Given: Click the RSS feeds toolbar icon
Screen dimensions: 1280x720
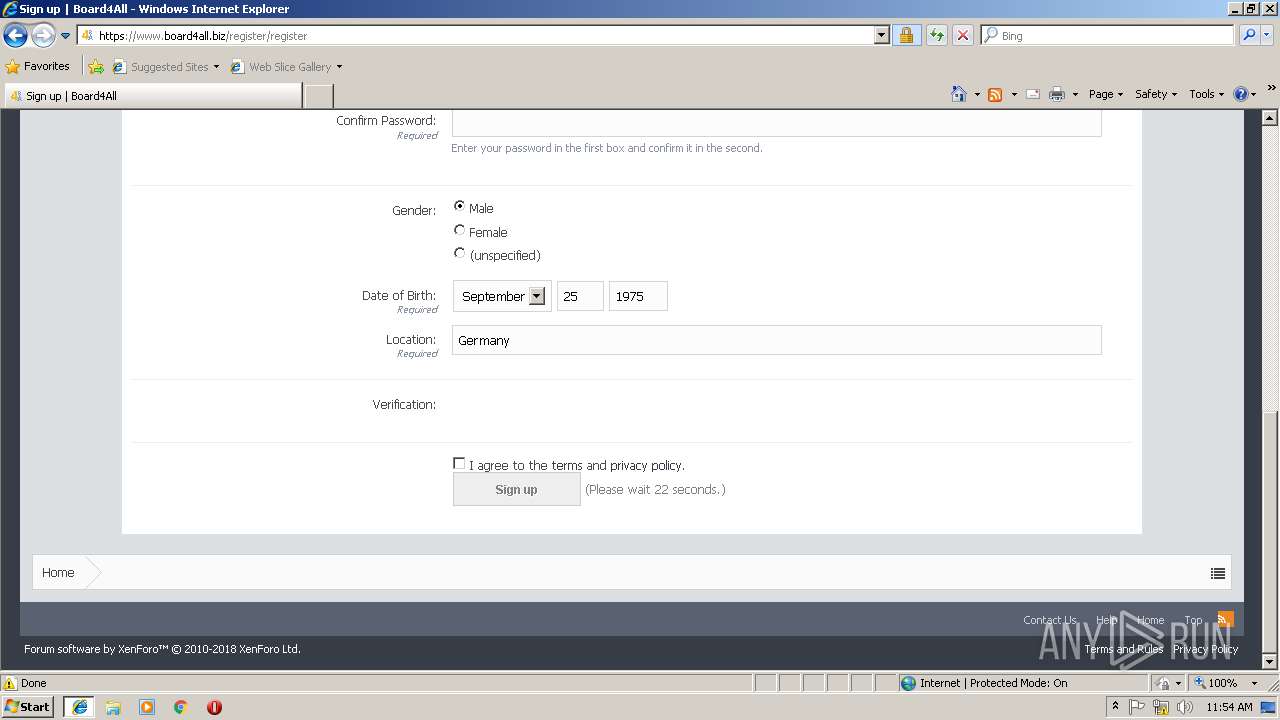Looking at the screenshot, I should coord(995,94).
